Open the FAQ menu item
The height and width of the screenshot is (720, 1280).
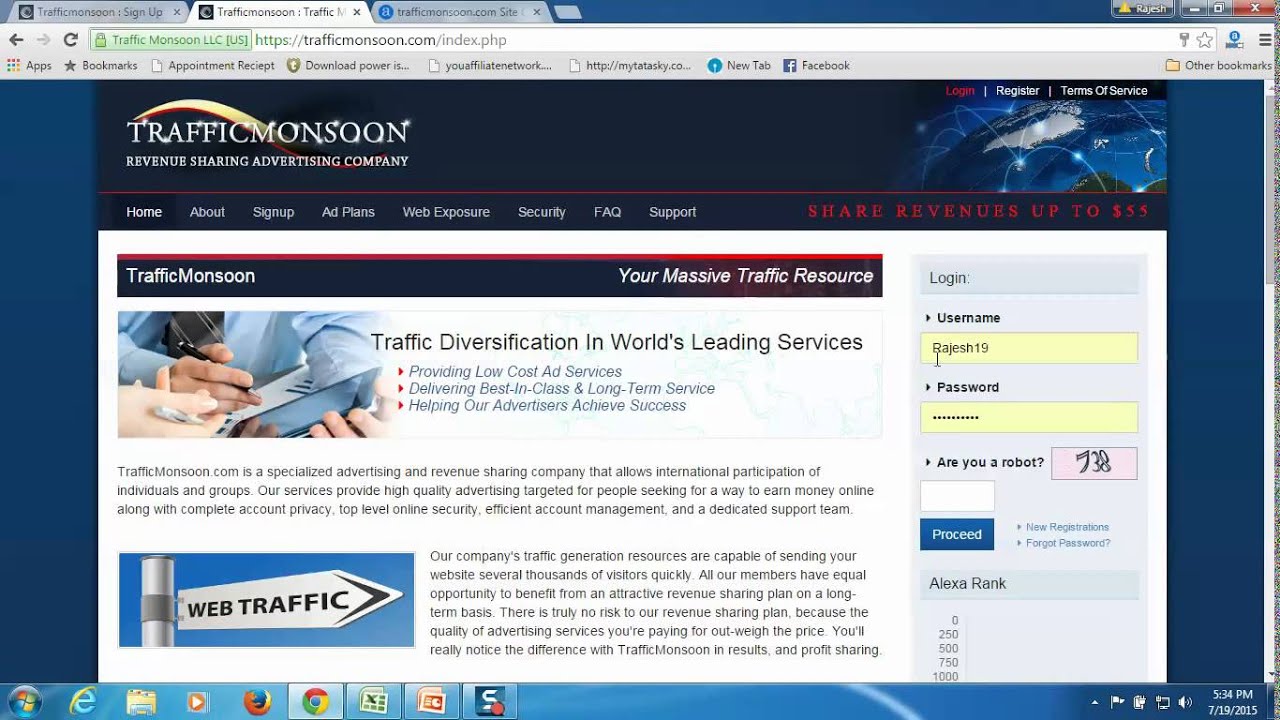607,212
